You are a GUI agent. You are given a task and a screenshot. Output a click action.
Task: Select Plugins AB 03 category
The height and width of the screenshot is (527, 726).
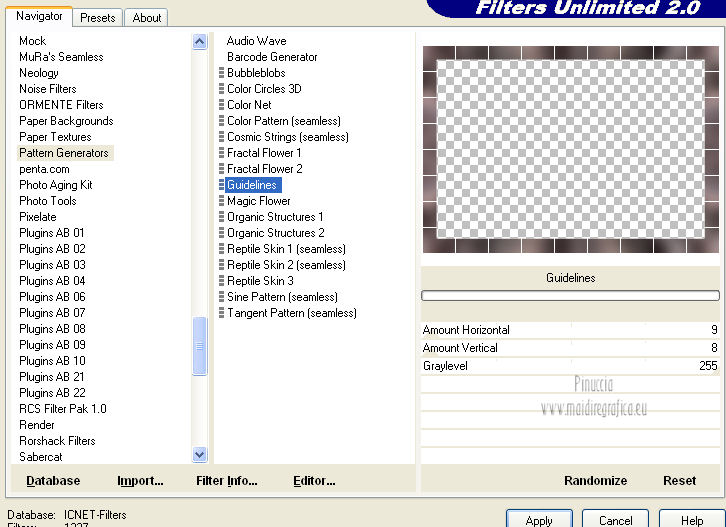click(52, 265)
